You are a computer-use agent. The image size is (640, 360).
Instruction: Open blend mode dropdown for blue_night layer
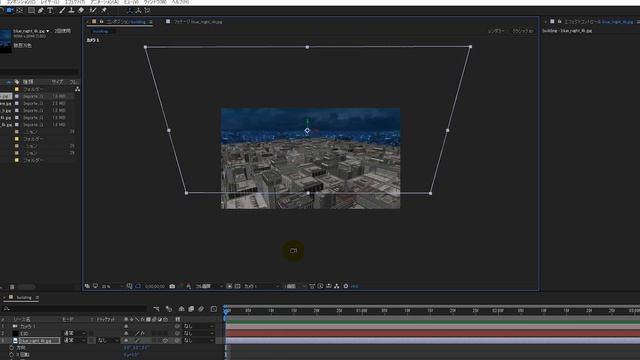coord(74,340)
